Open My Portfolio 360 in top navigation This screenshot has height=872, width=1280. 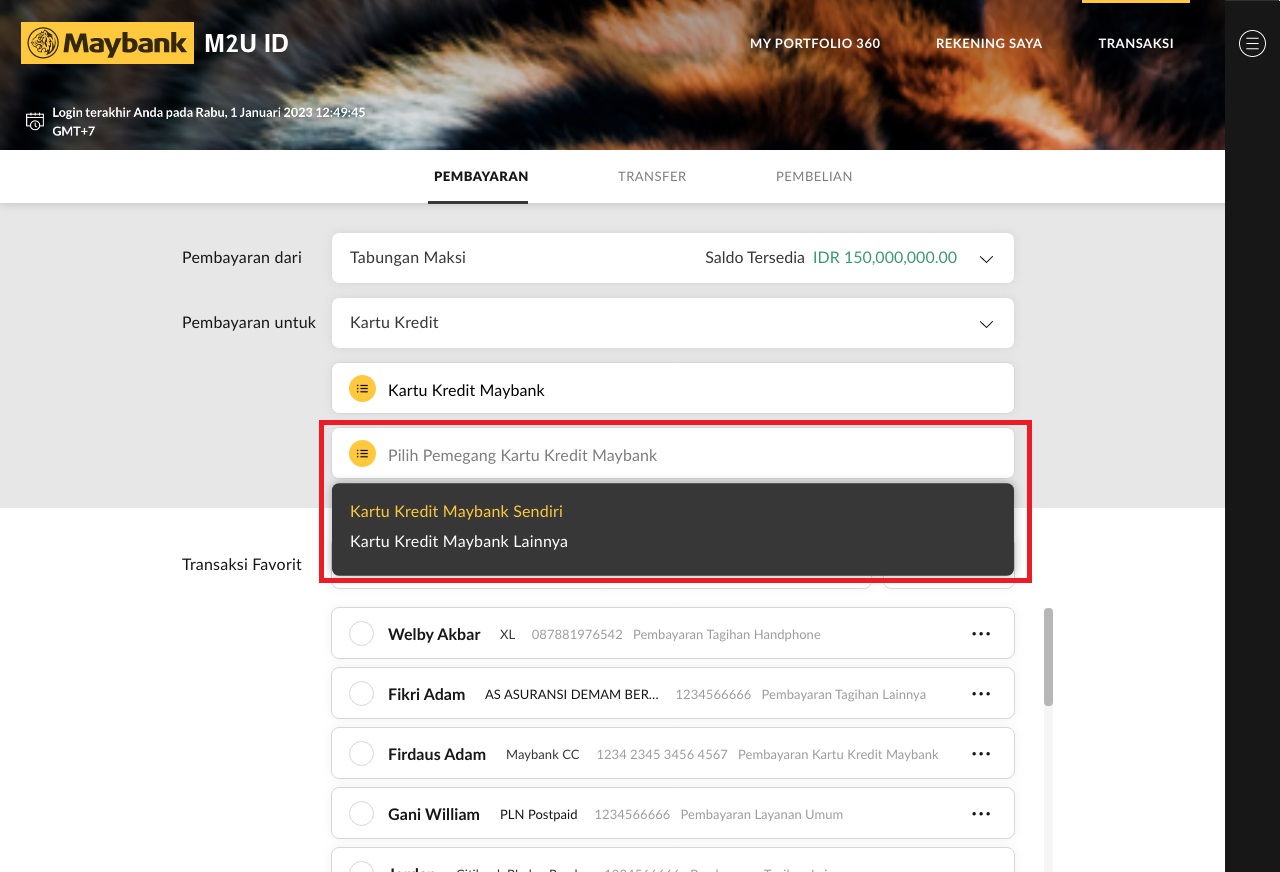click(815, 43)
